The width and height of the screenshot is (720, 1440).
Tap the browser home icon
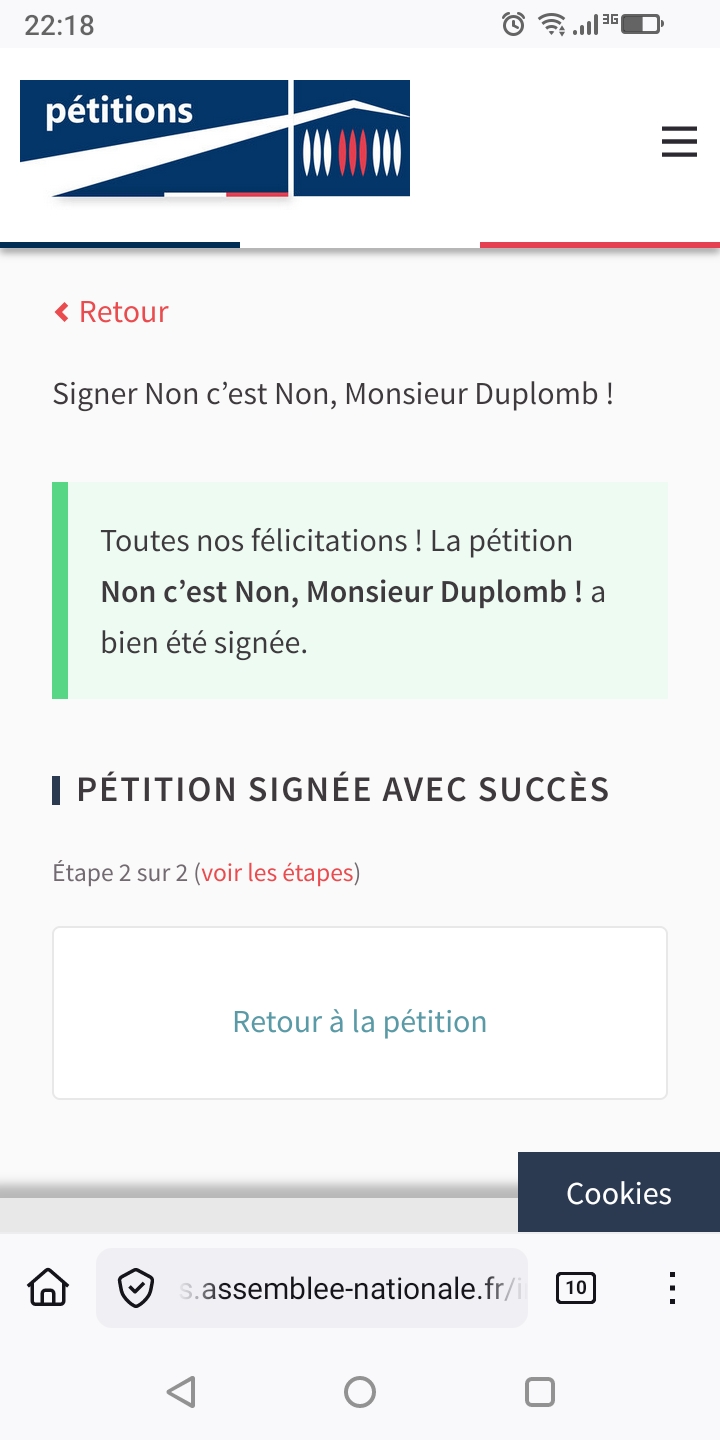48,1288
